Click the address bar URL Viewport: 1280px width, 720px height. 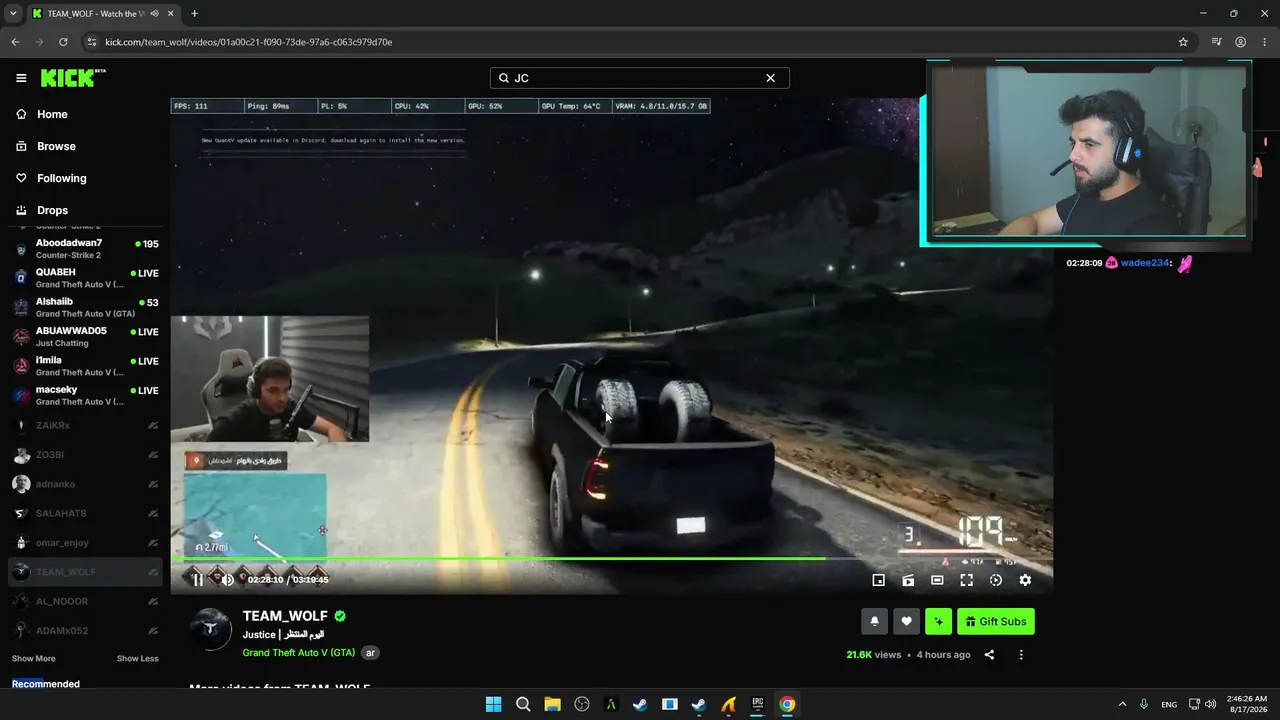249,42
